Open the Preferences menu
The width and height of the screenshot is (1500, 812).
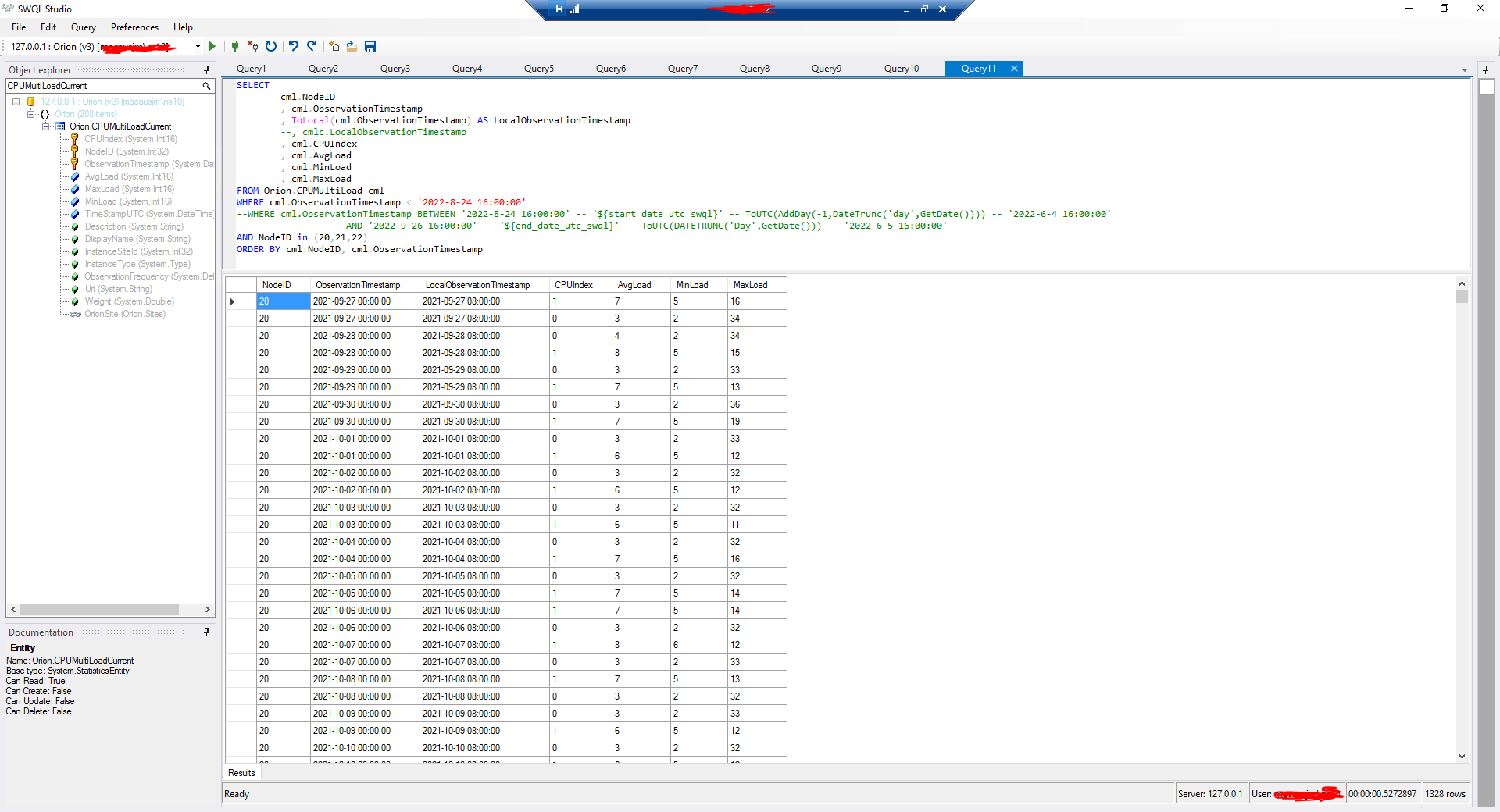tap(134, 27)
